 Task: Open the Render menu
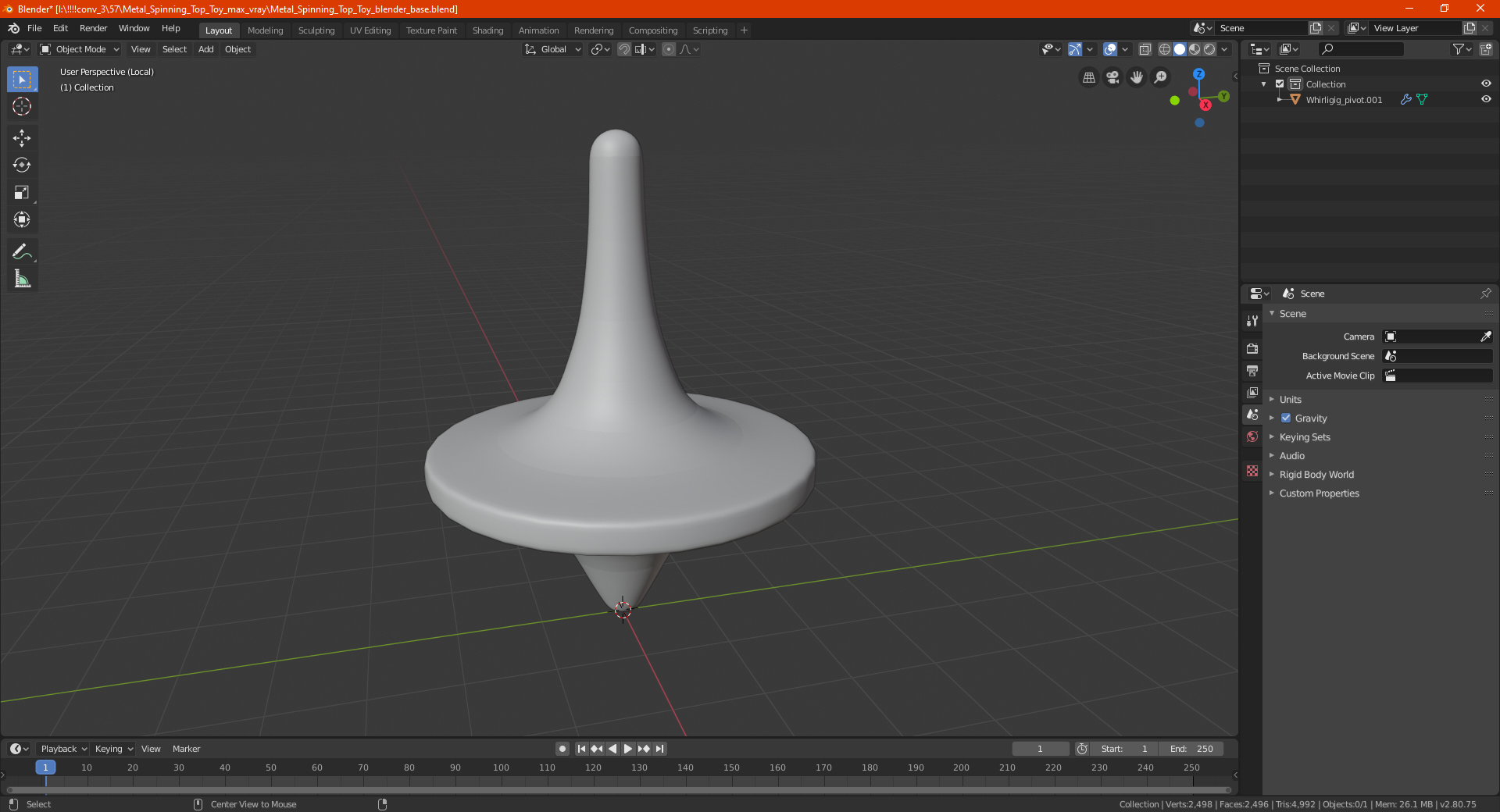(93, 28)
